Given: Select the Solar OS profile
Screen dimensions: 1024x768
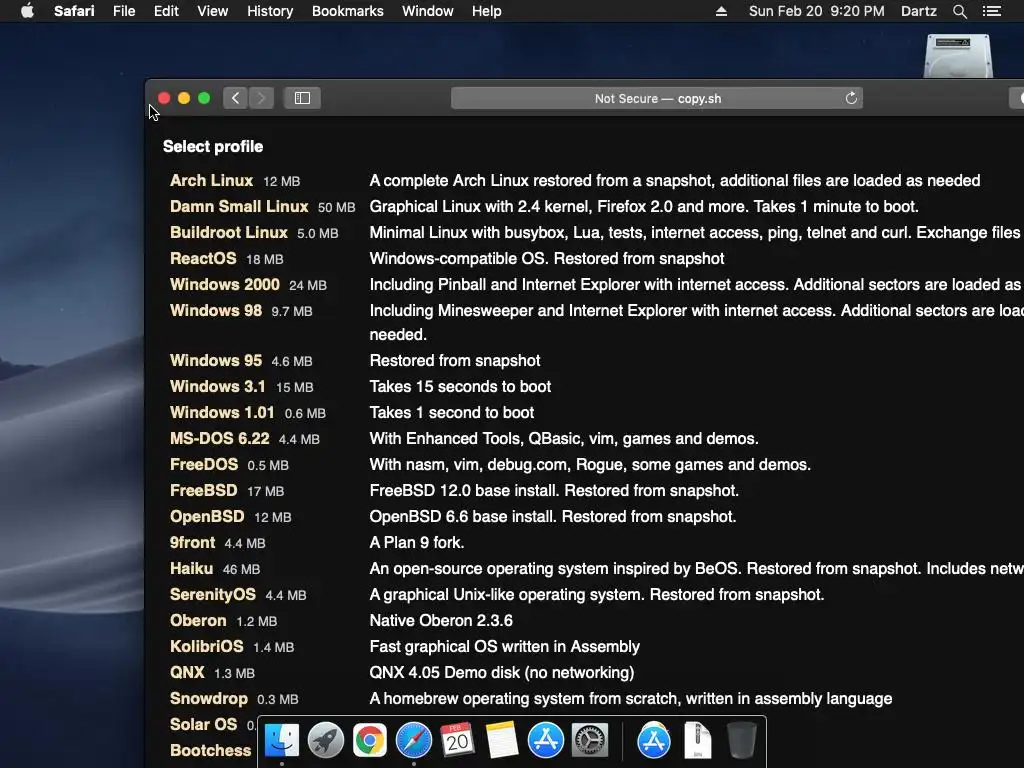Looking at the screenshot, I should pyautogui.click(x=203, y=725).
